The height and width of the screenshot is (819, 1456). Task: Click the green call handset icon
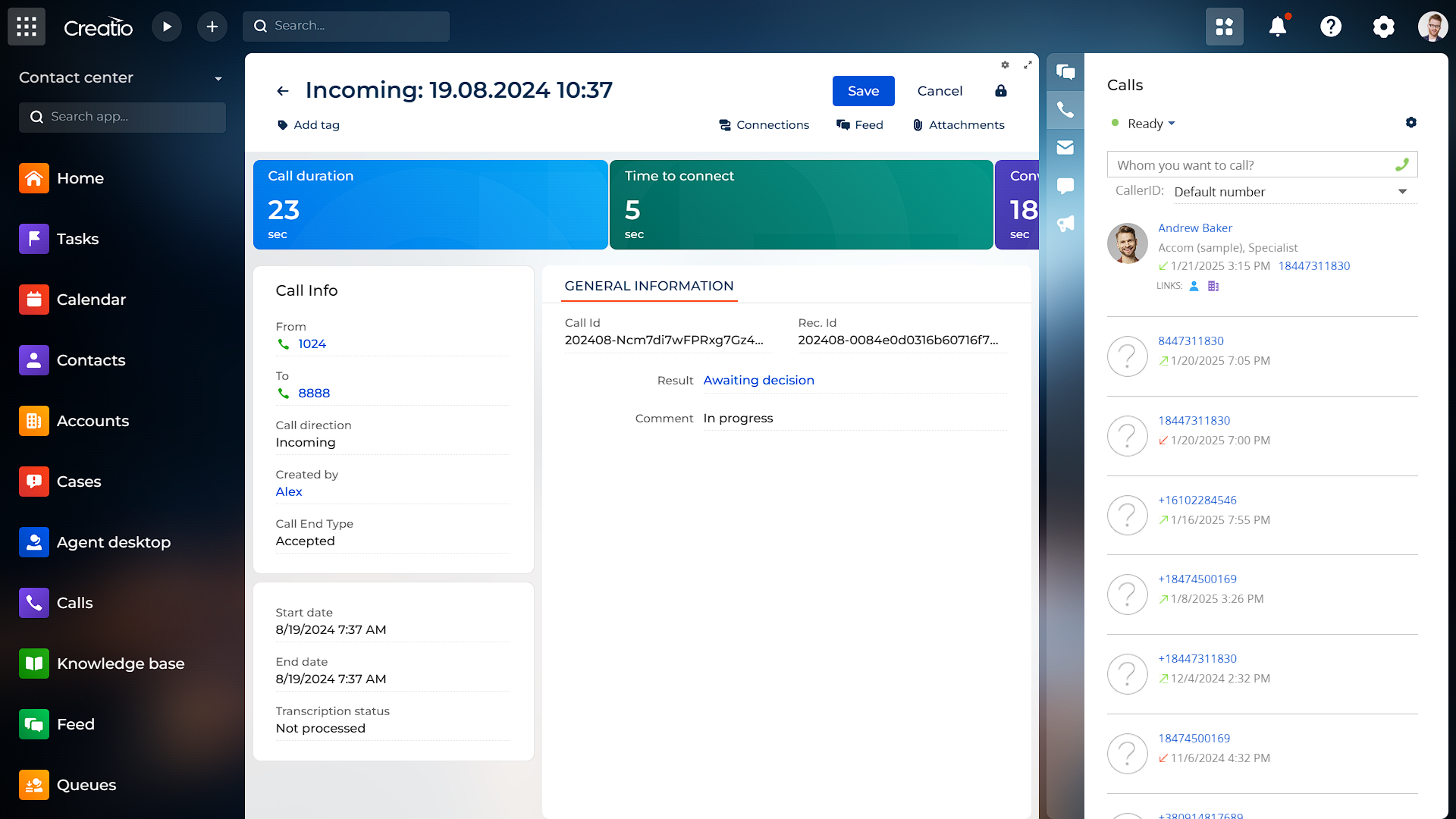pyautogui.click(x=1402, y=165)
